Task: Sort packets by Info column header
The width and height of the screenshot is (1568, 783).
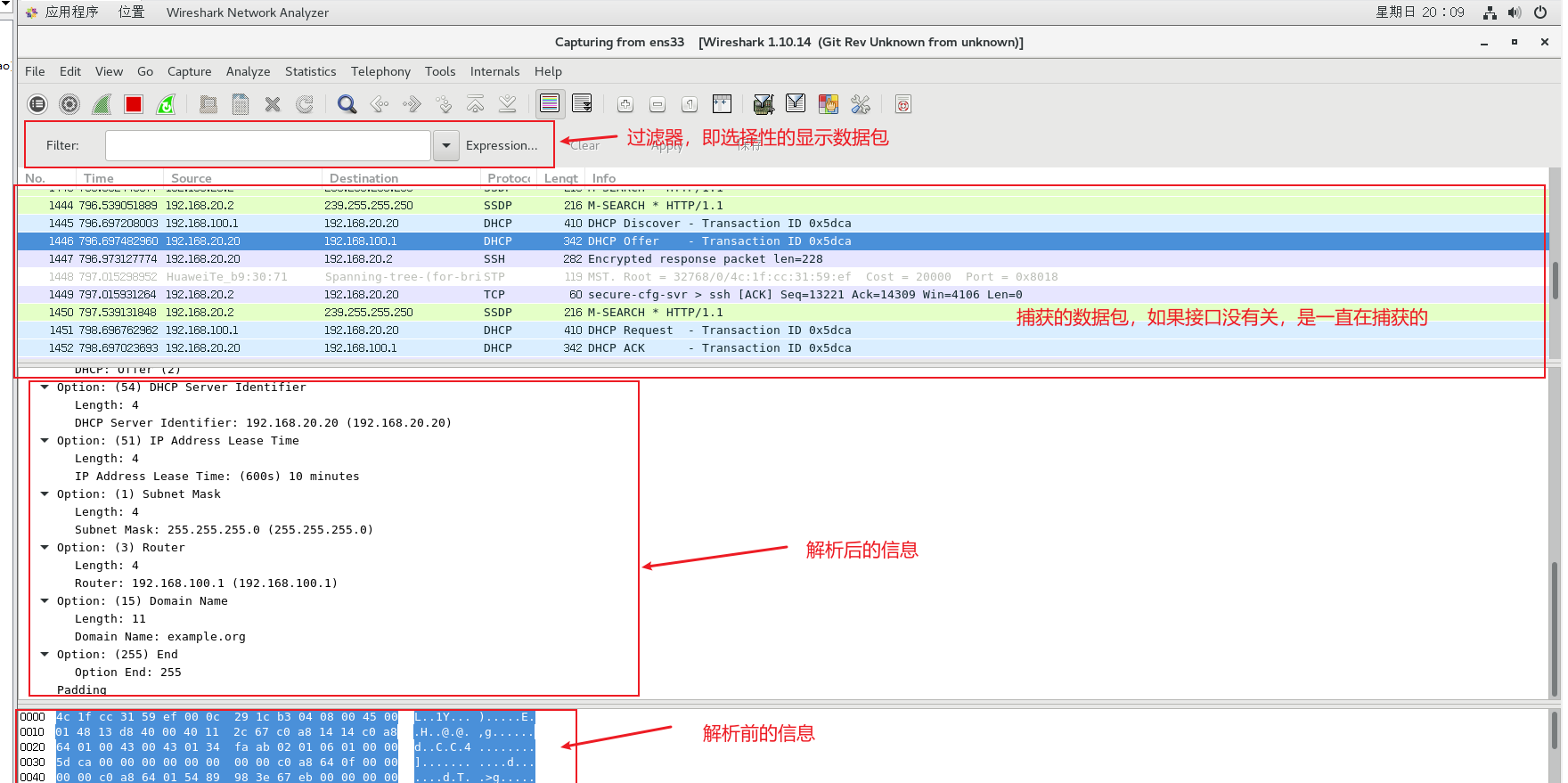Action: (1065, 178)
